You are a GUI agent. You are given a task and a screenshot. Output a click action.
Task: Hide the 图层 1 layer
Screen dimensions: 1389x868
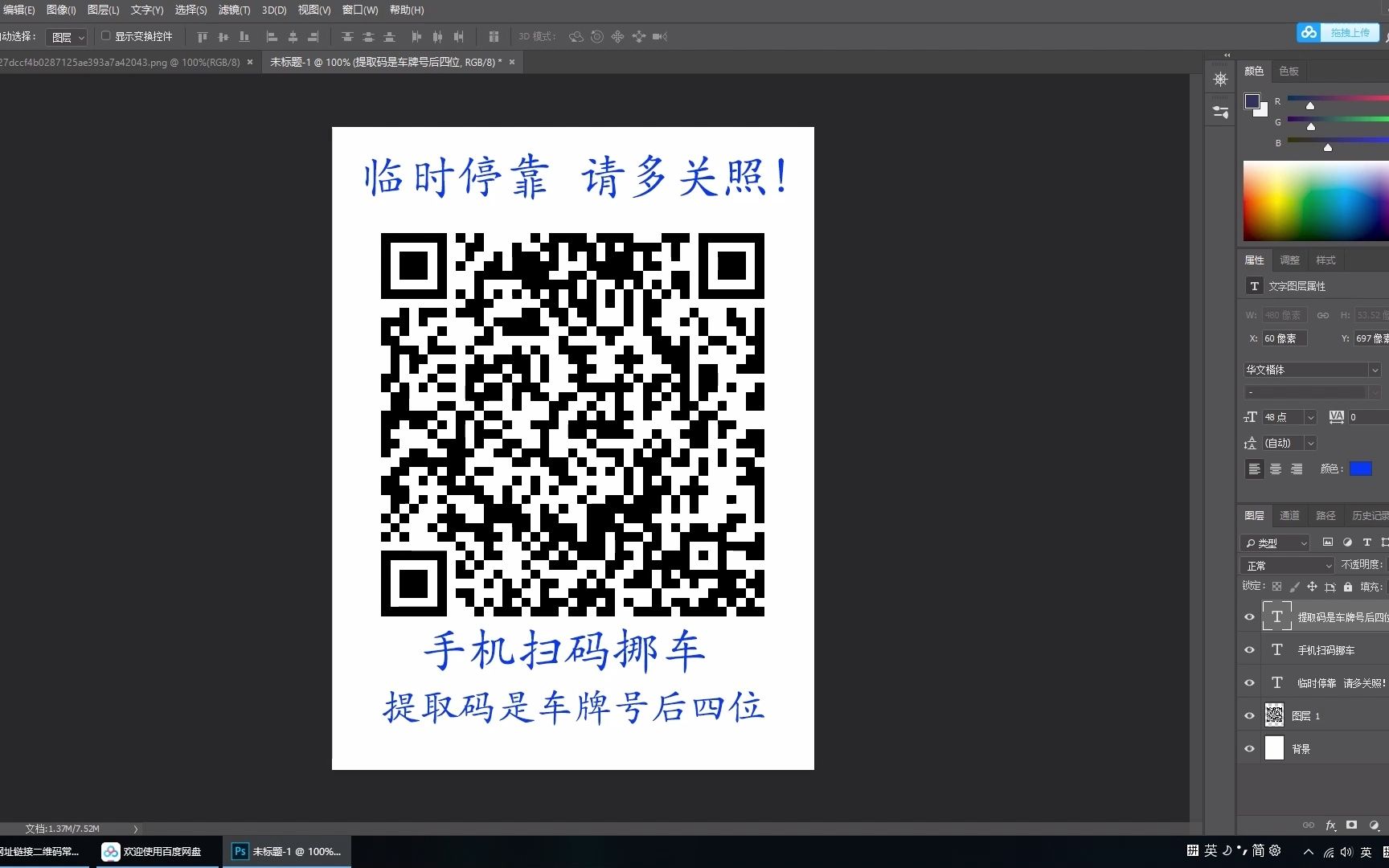1249,716
